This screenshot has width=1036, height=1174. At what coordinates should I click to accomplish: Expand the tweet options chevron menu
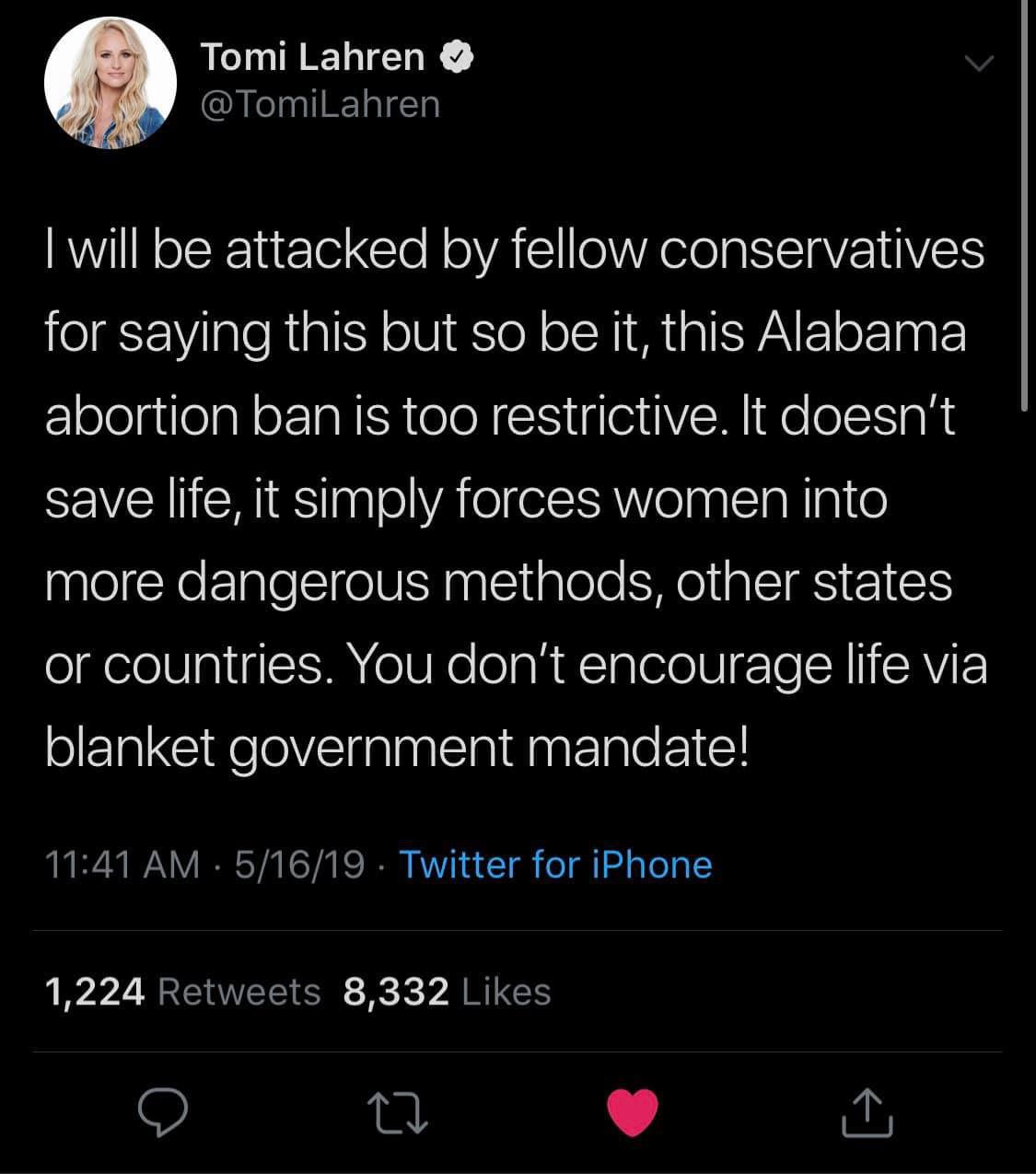977,63
